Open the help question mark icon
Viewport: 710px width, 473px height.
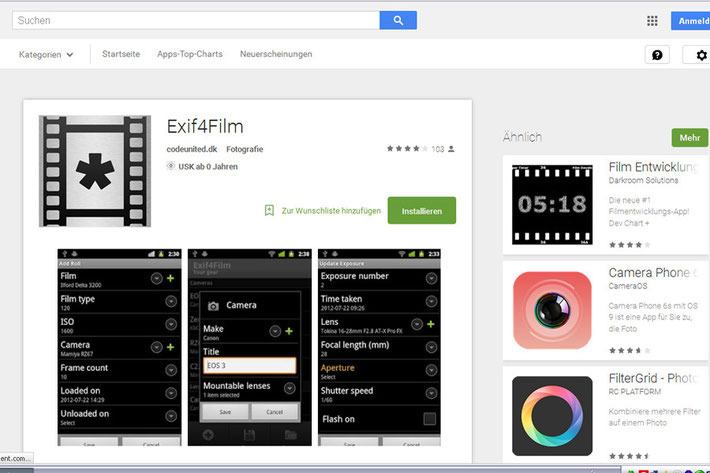pyautogui.click(x=657, y=55)
